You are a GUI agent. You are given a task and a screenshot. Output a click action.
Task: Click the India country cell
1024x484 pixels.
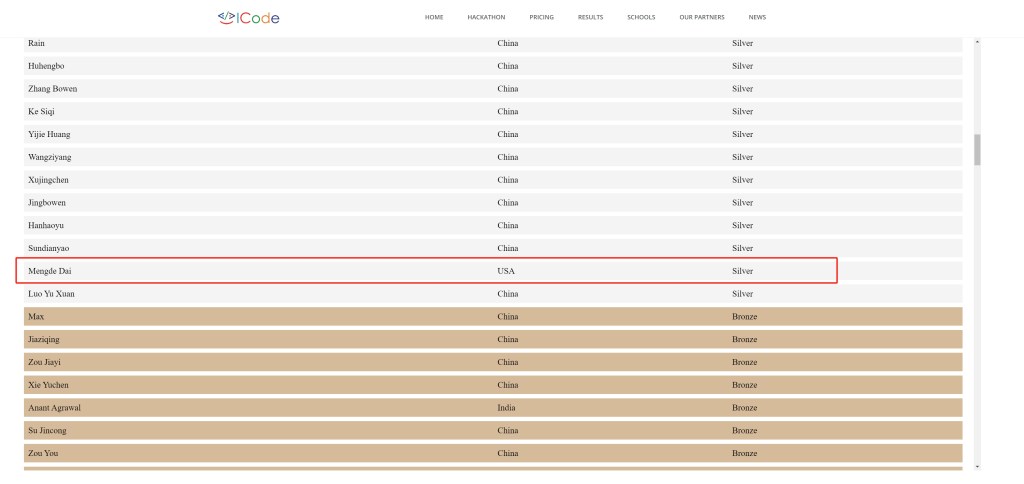tap(506, 408)
